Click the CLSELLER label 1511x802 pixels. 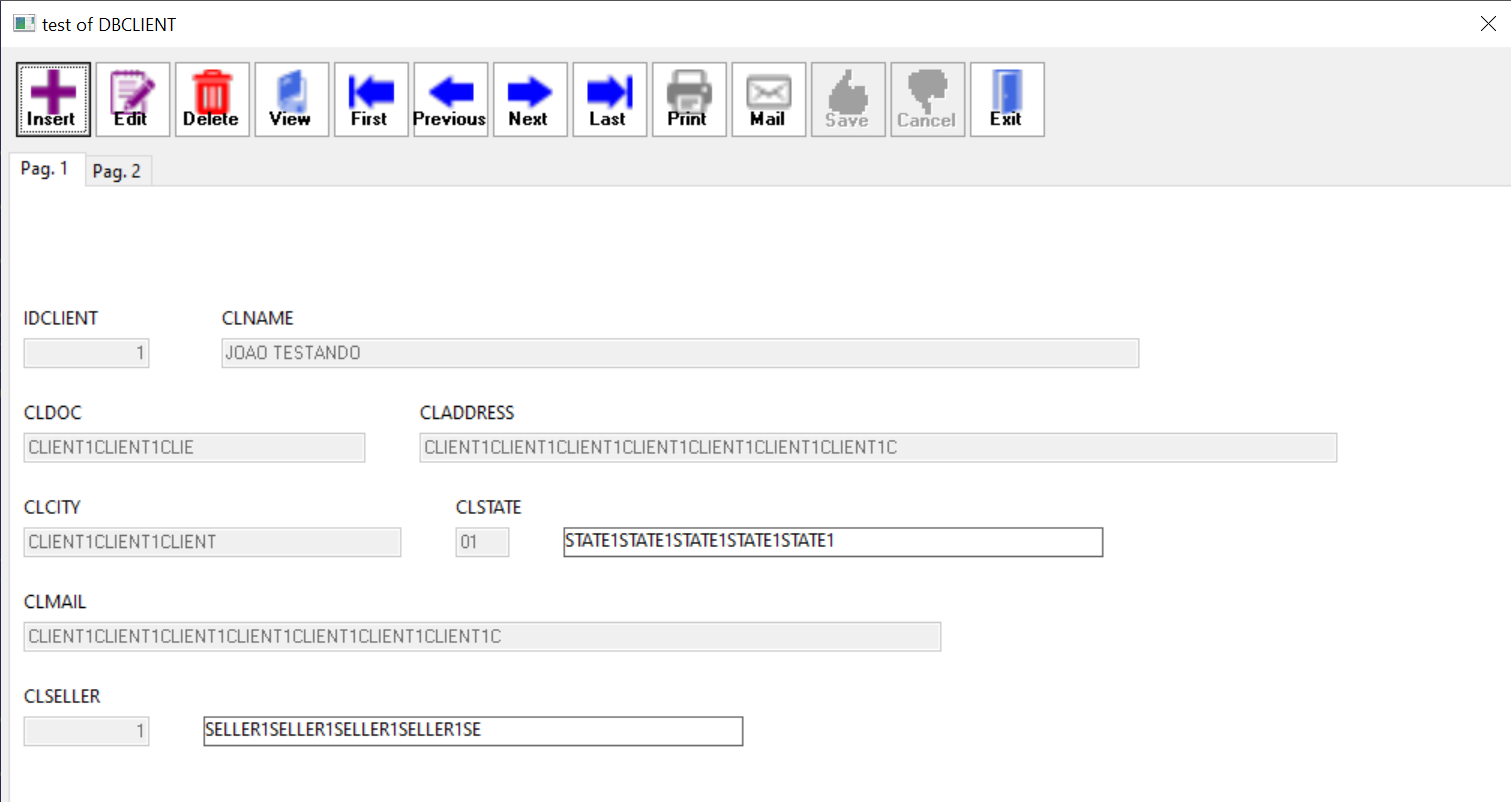click(62, 696)
